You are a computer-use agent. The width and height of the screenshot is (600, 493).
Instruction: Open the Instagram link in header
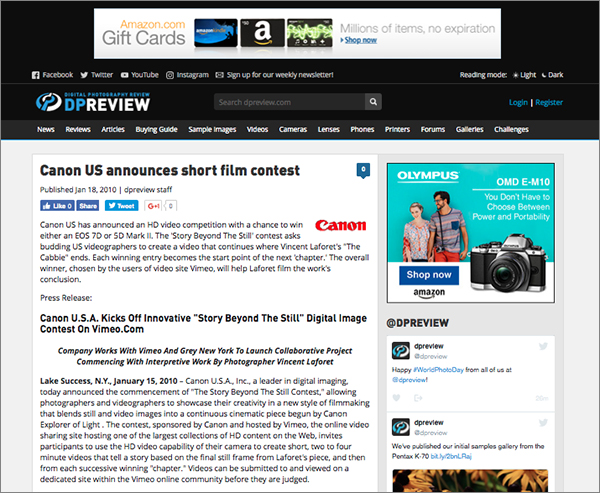coord(188,75)
